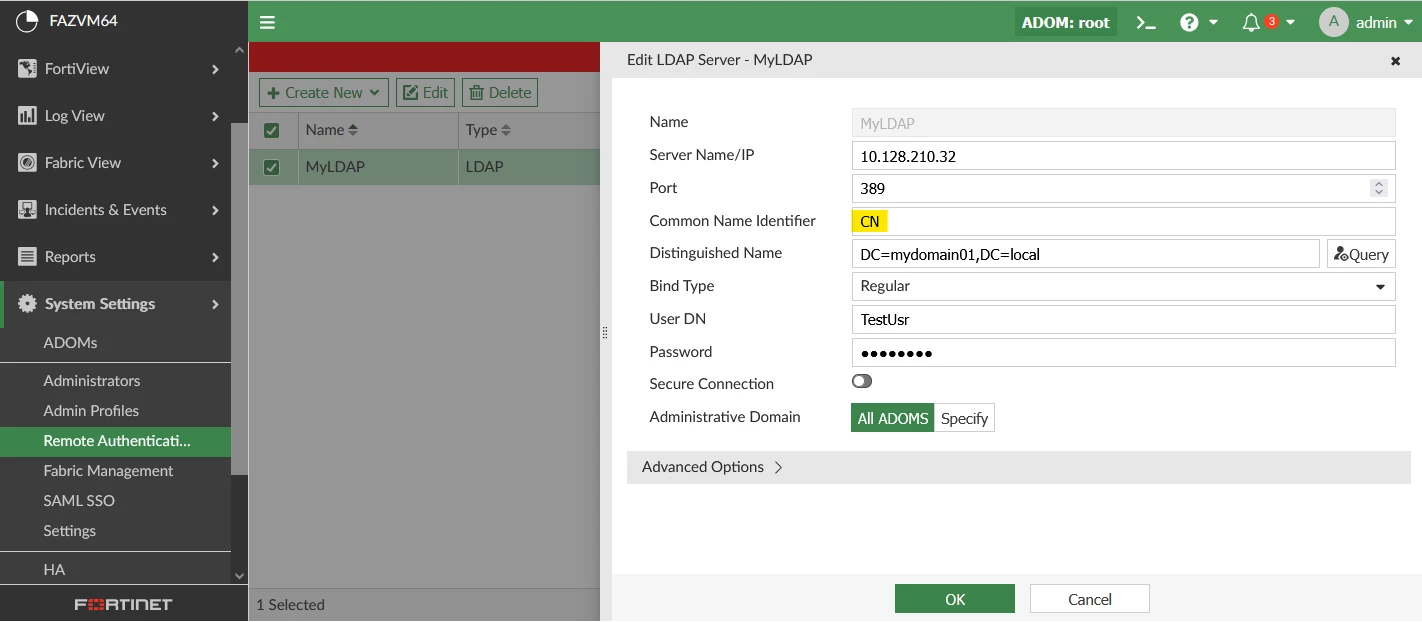Image resolution: width=1422 pixels, height=622 pixels.
Task: Open the notifications bell icon
Action: tap(1251, 22)
